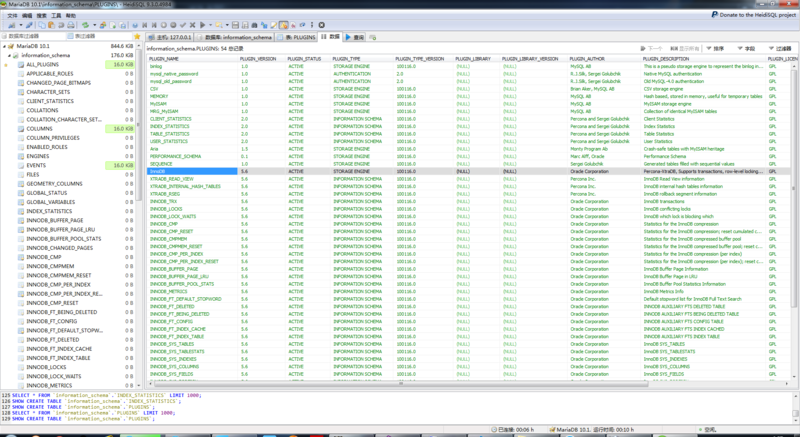Select the INNODB_METRICS table in tree
The image size is (800, 437).
point(49,385)
